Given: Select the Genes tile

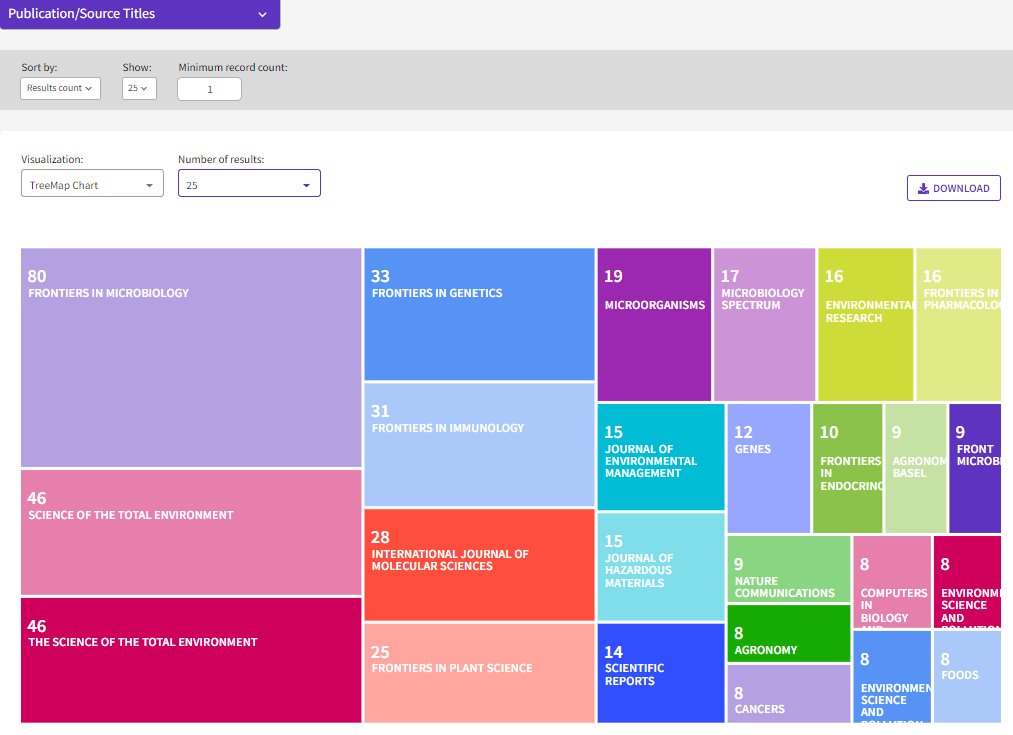Looking at the screenshot, I should pos(769,468).
